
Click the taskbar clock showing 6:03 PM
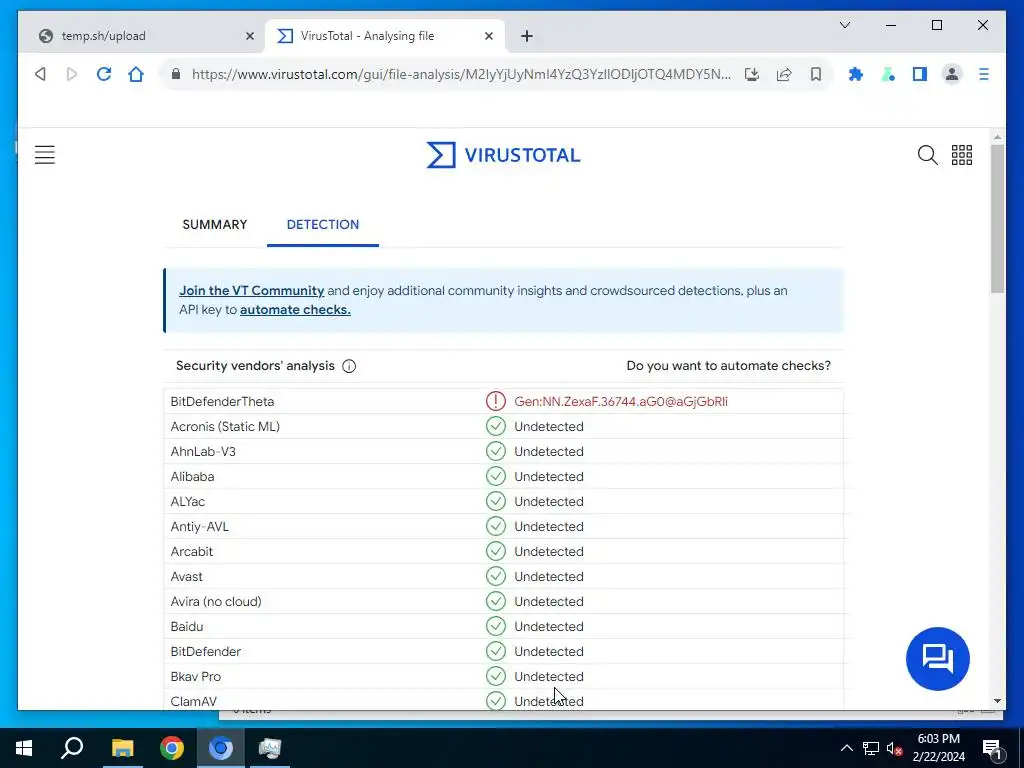938,748
